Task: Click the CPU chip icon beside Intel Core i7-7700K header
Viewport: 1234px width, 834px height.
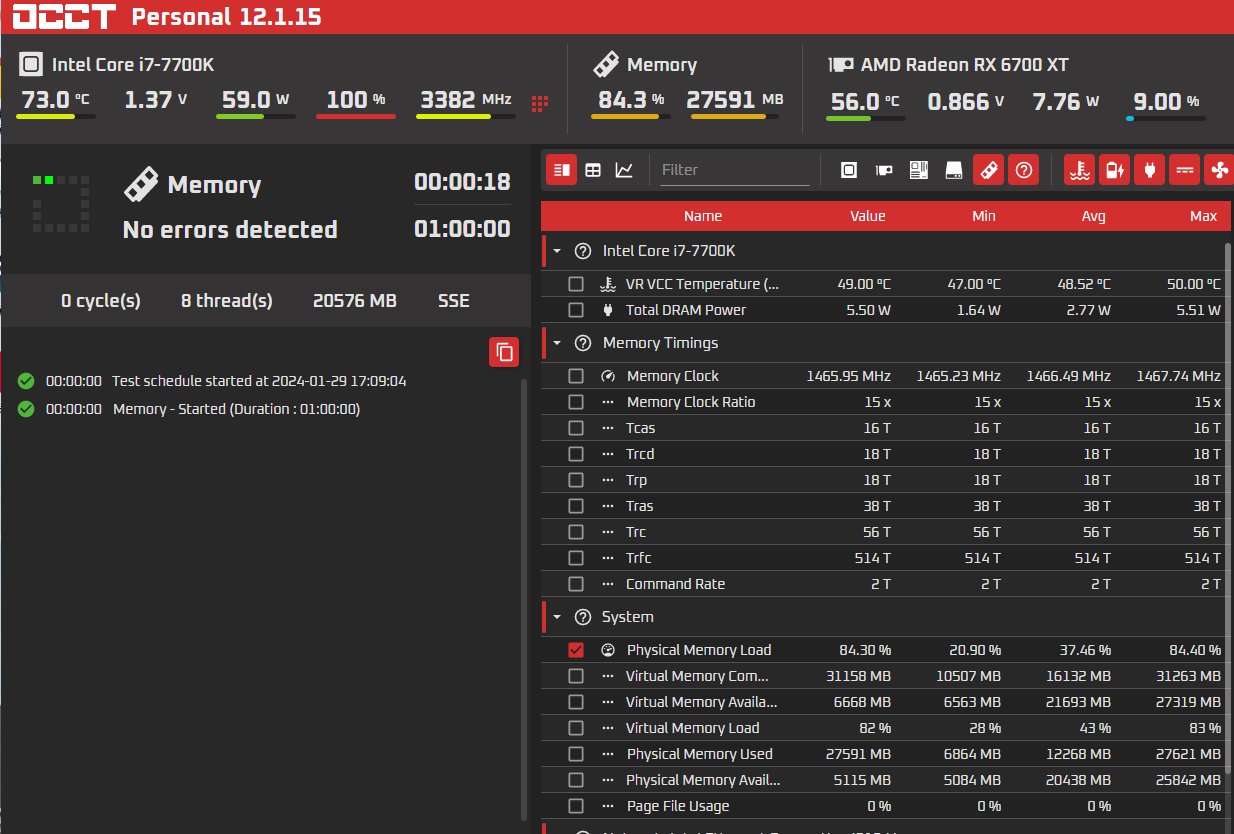Action: pos(32,65)
